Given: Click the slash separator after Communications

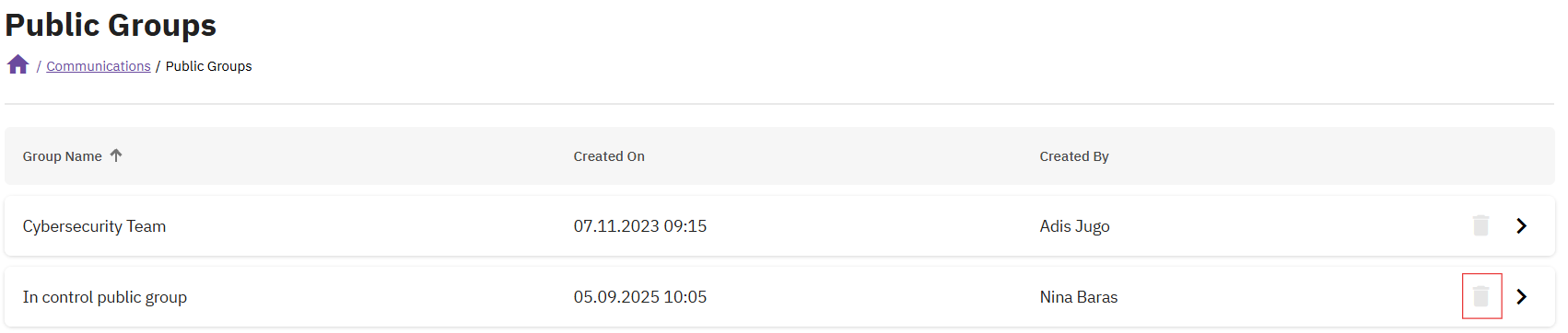Looking at the screenshot, I should [x=158, y=66].
